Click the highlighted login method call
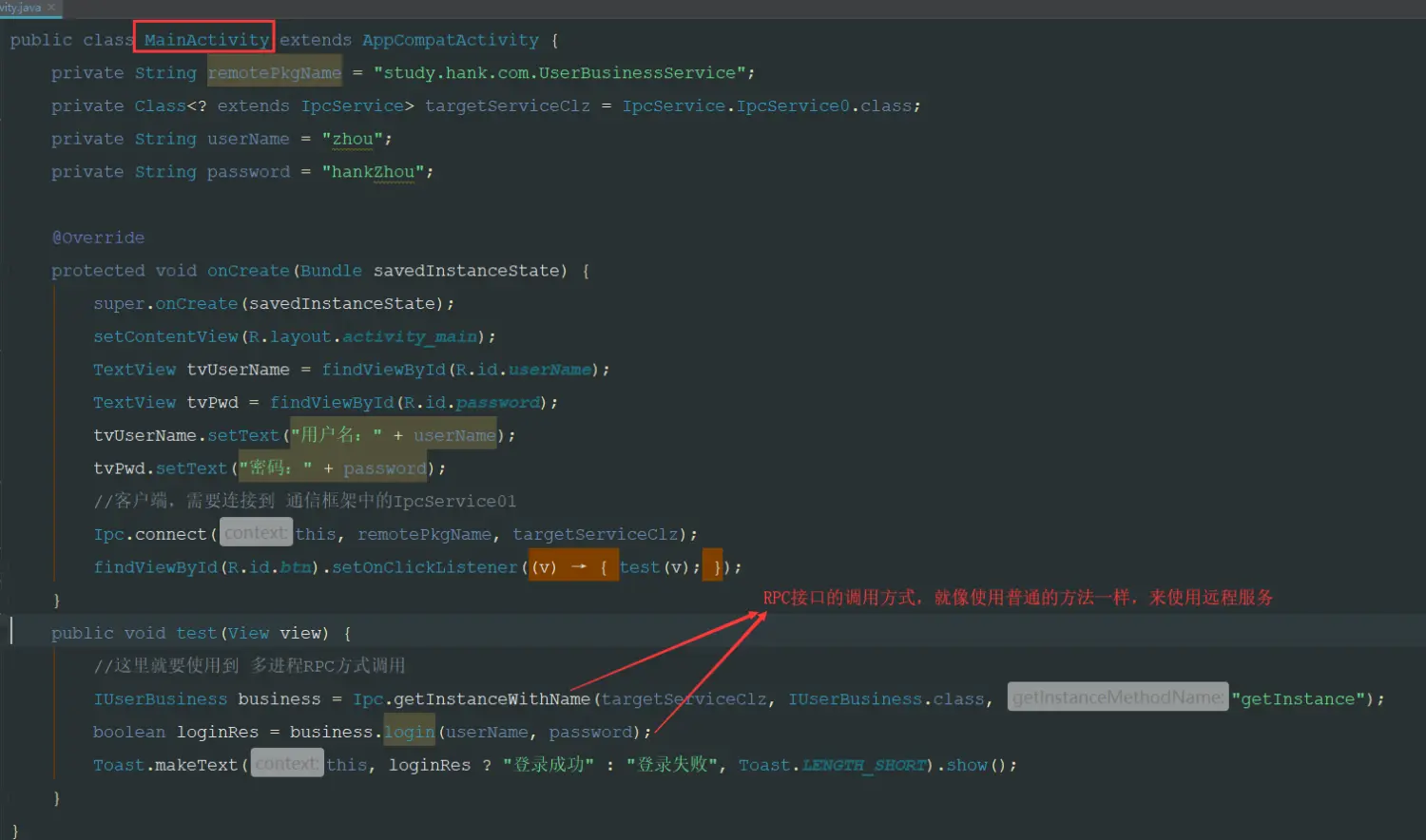Image resolution: width=1426 pixels, height=840 pixels. 410,732
